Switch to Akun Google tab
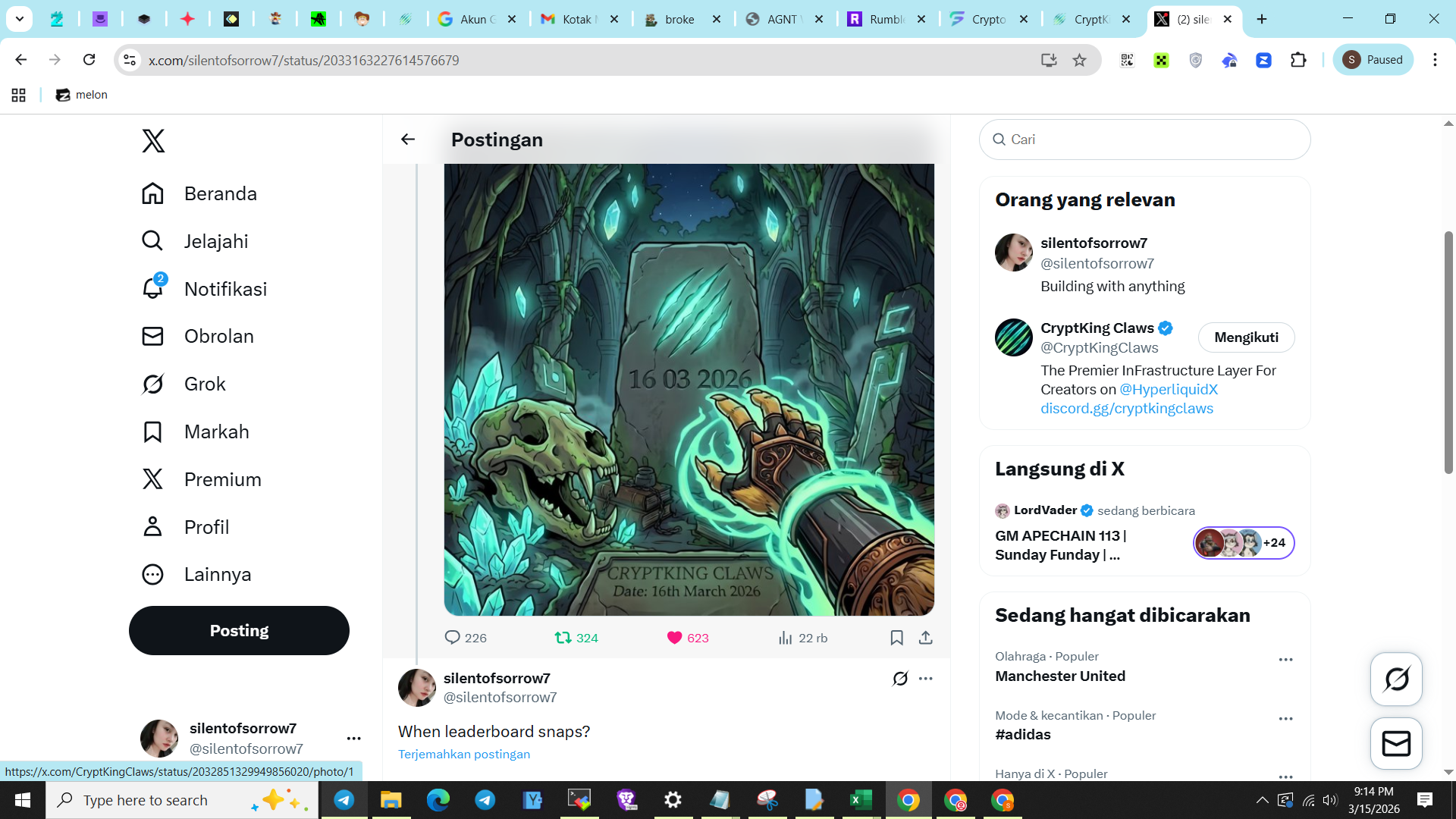1456x819 pixels. tap(478, 19)
